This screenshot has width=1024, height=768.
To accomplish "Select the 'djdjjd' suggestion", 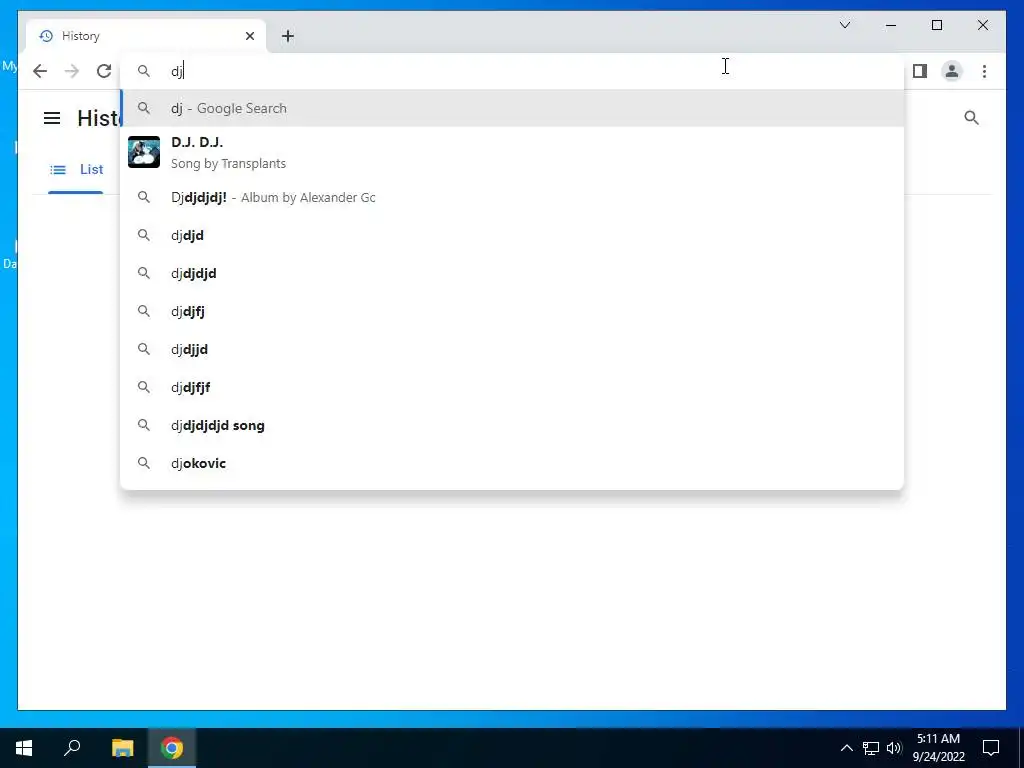I will tap(512, 349).
